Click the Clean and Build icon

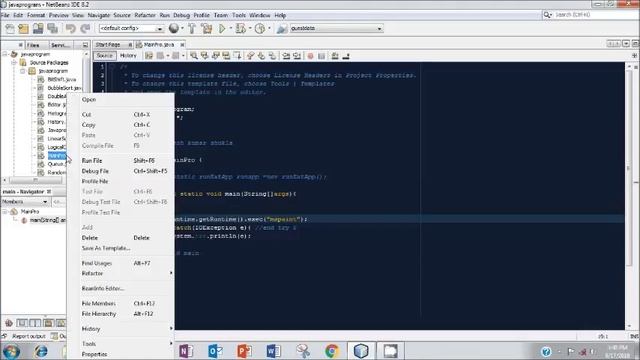click(207, 29)
